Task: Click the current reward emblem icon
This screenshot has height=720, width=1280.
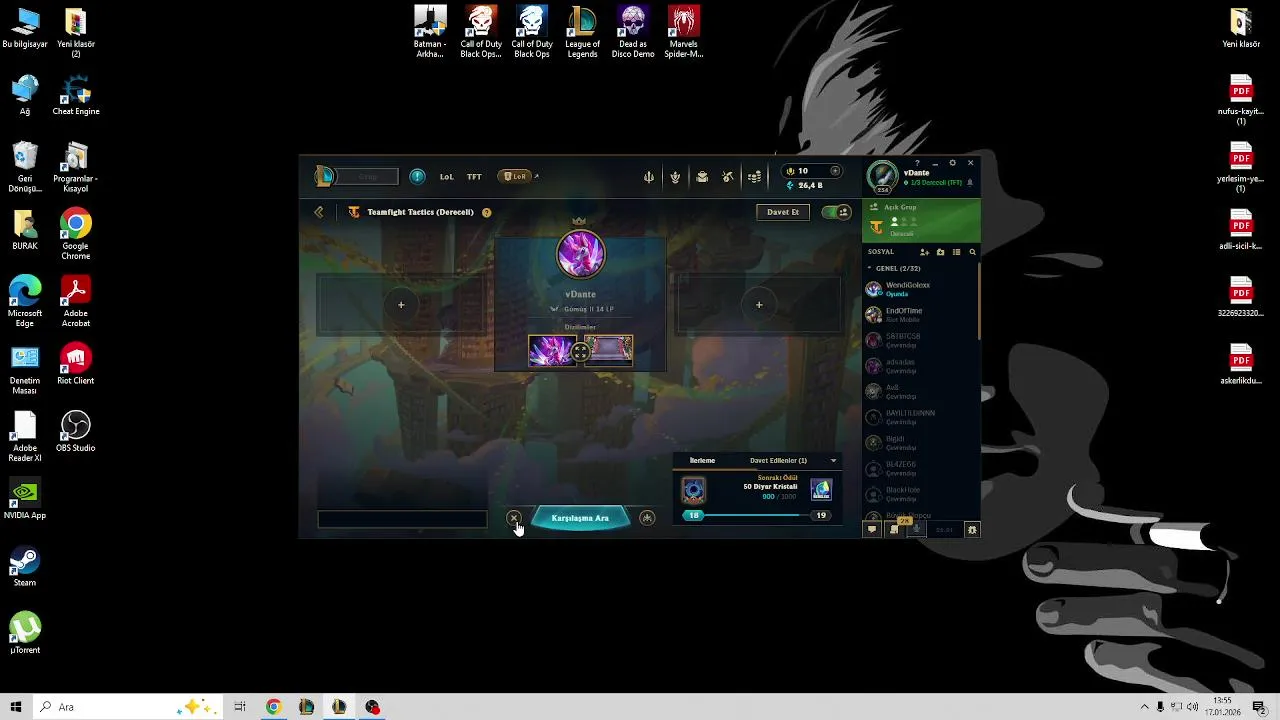Action: point(693,490)
